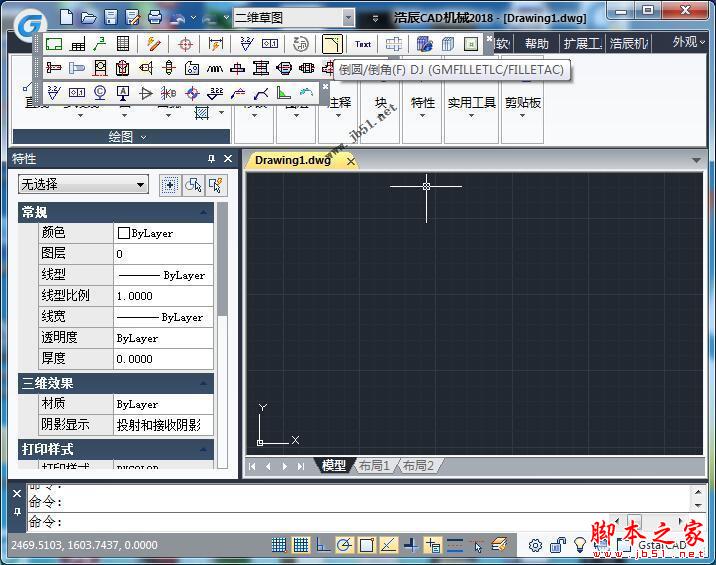Open the 帮助 ribbon tab
This screenshot has width=716, height=565.
pos(537,44)
